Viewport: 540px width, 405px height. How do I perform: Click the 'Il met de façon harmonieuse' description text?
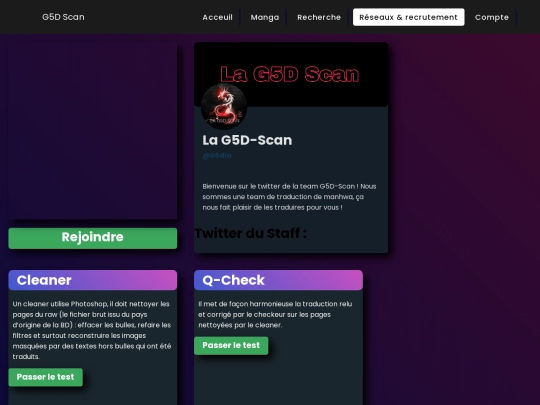pyautogui.click(x=275, y=314)
